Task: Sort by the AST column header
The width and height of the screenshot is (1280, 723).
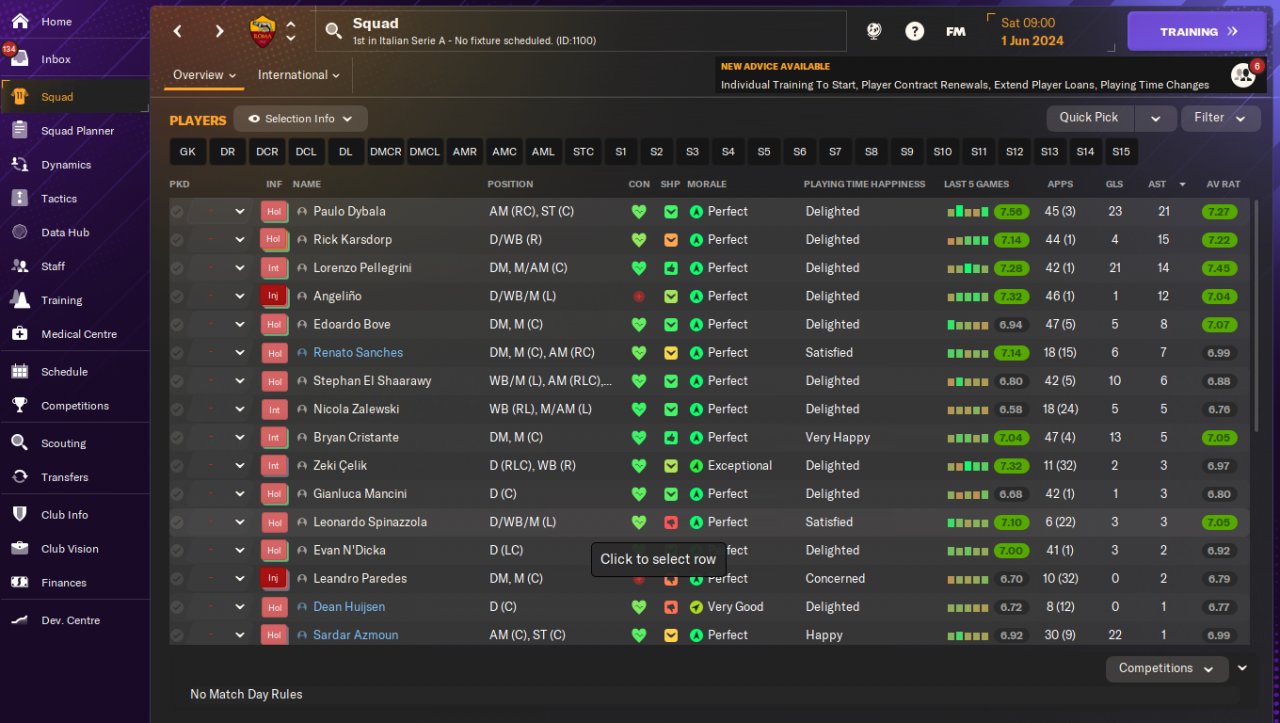Action: pyautogui.click(x=1157, y=184)
